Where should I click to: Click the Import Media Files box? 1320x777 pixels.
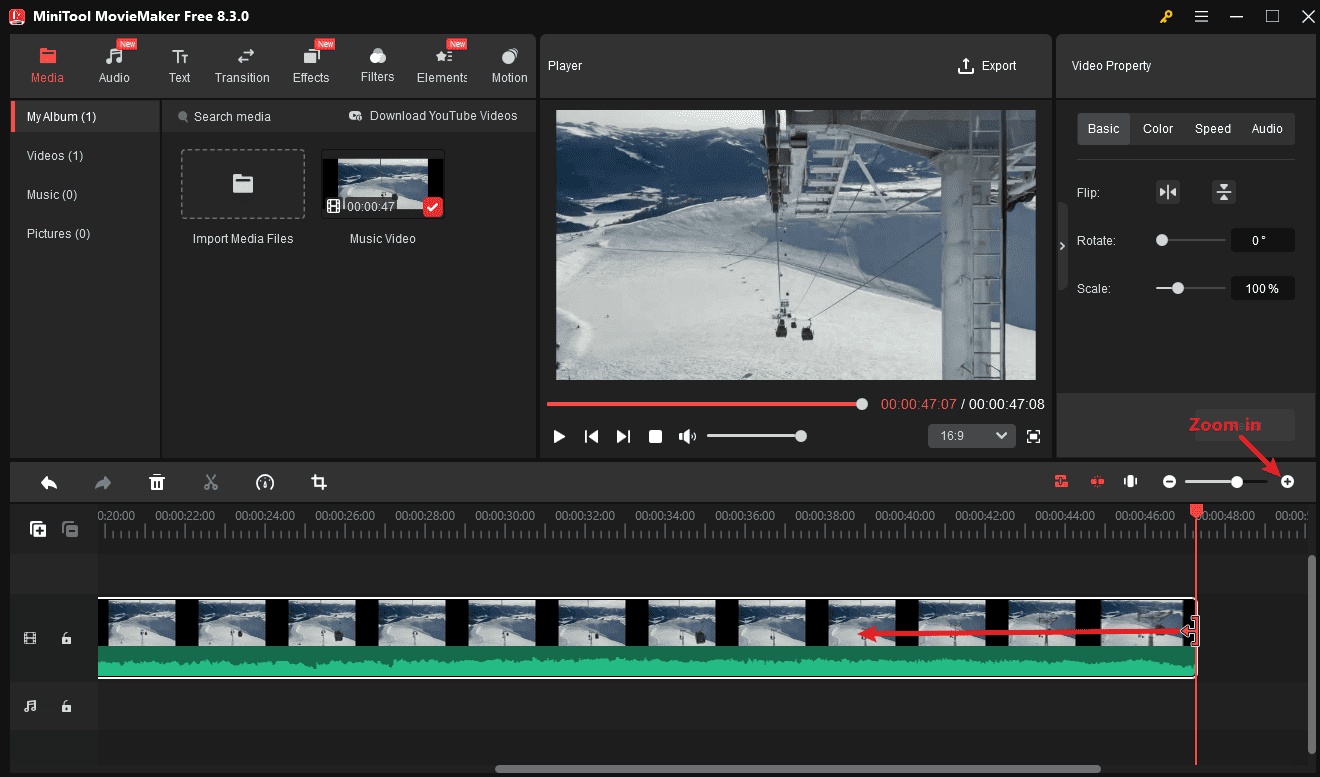point(243,184)
